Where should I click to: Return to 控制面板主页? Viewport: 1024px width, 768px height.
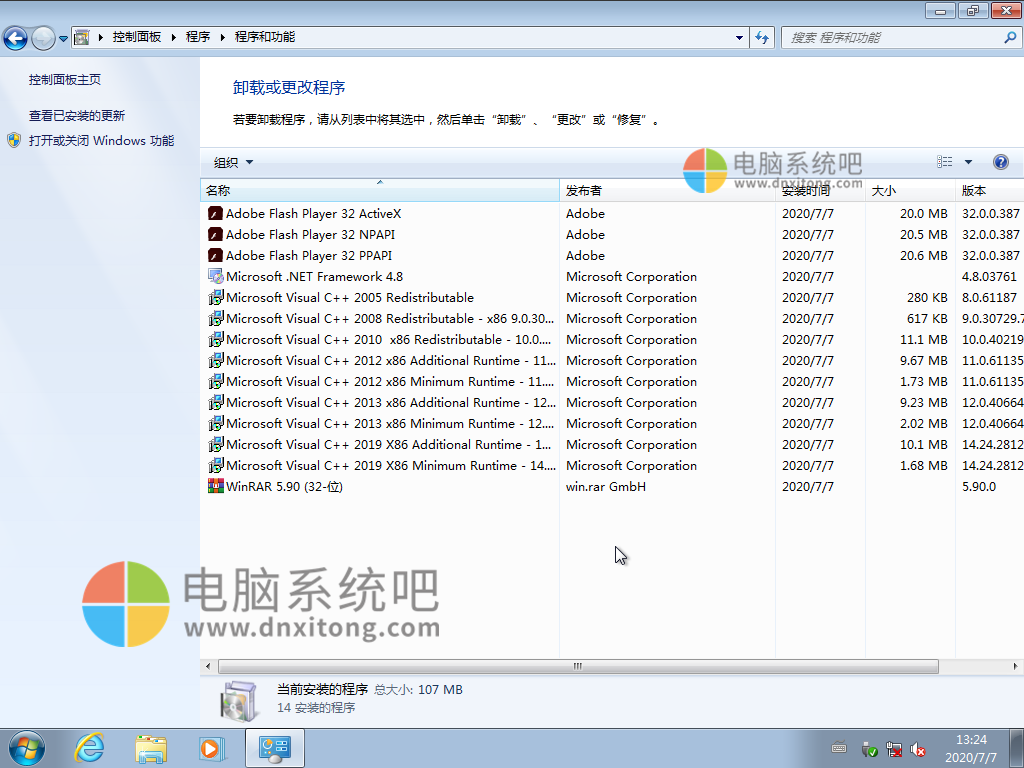click(63, 79)
